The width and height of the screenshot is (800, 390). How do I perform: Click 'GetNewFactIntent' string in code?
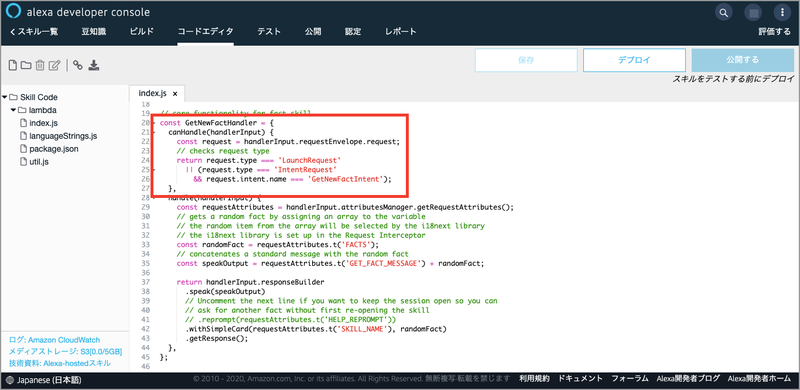pyautogui.click(x=345, y=179)
